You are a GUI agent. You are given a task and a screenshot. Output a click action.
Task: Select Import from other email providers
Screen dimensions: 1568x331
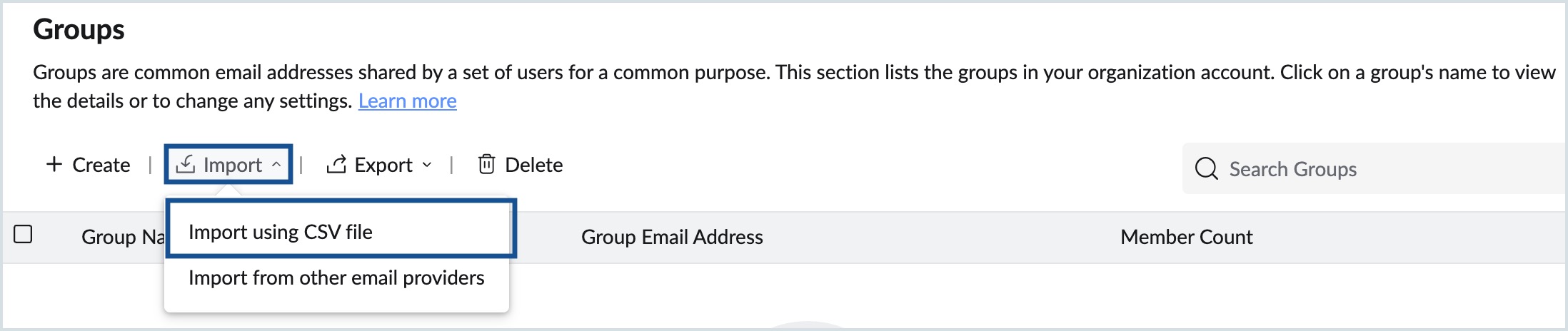click(x=336, y=277)
